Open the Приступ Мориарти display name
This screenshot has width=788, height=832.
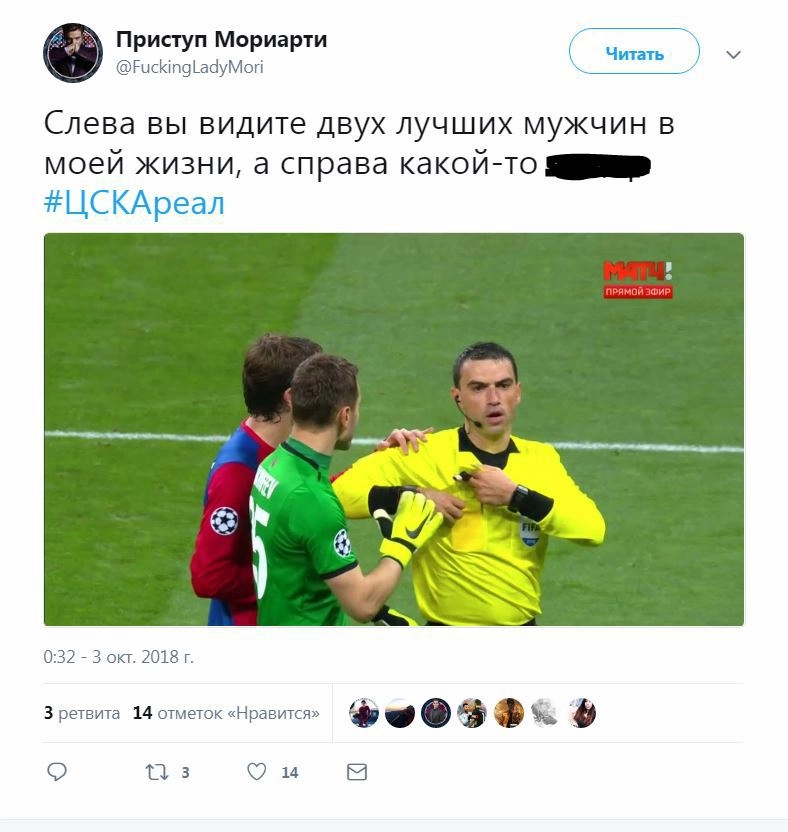coord(221,39)
